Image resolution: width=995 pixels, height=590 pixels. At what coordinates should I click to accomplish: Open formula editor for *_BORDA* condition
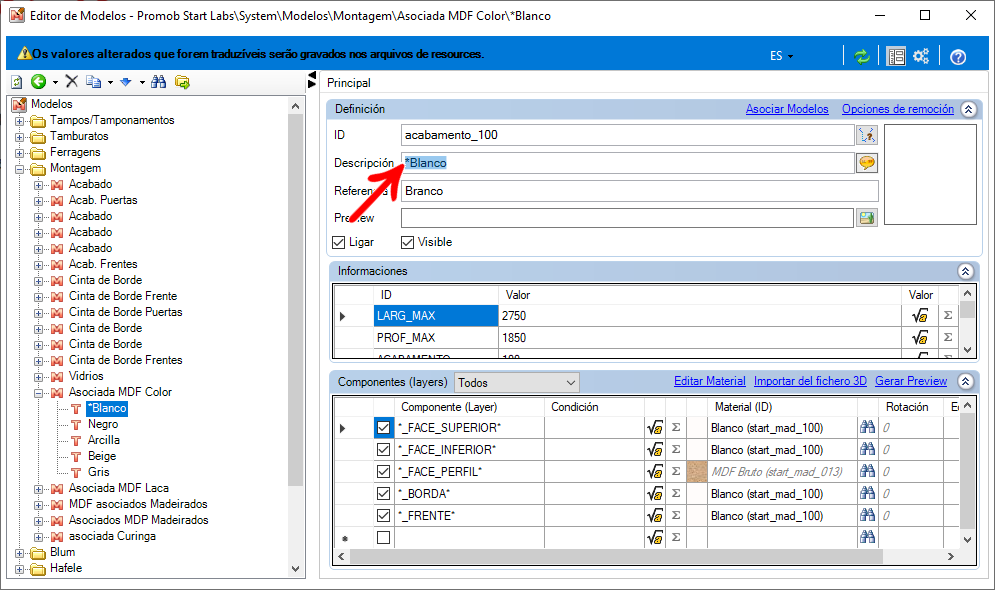pyautogui.click(x=655, y=494)
